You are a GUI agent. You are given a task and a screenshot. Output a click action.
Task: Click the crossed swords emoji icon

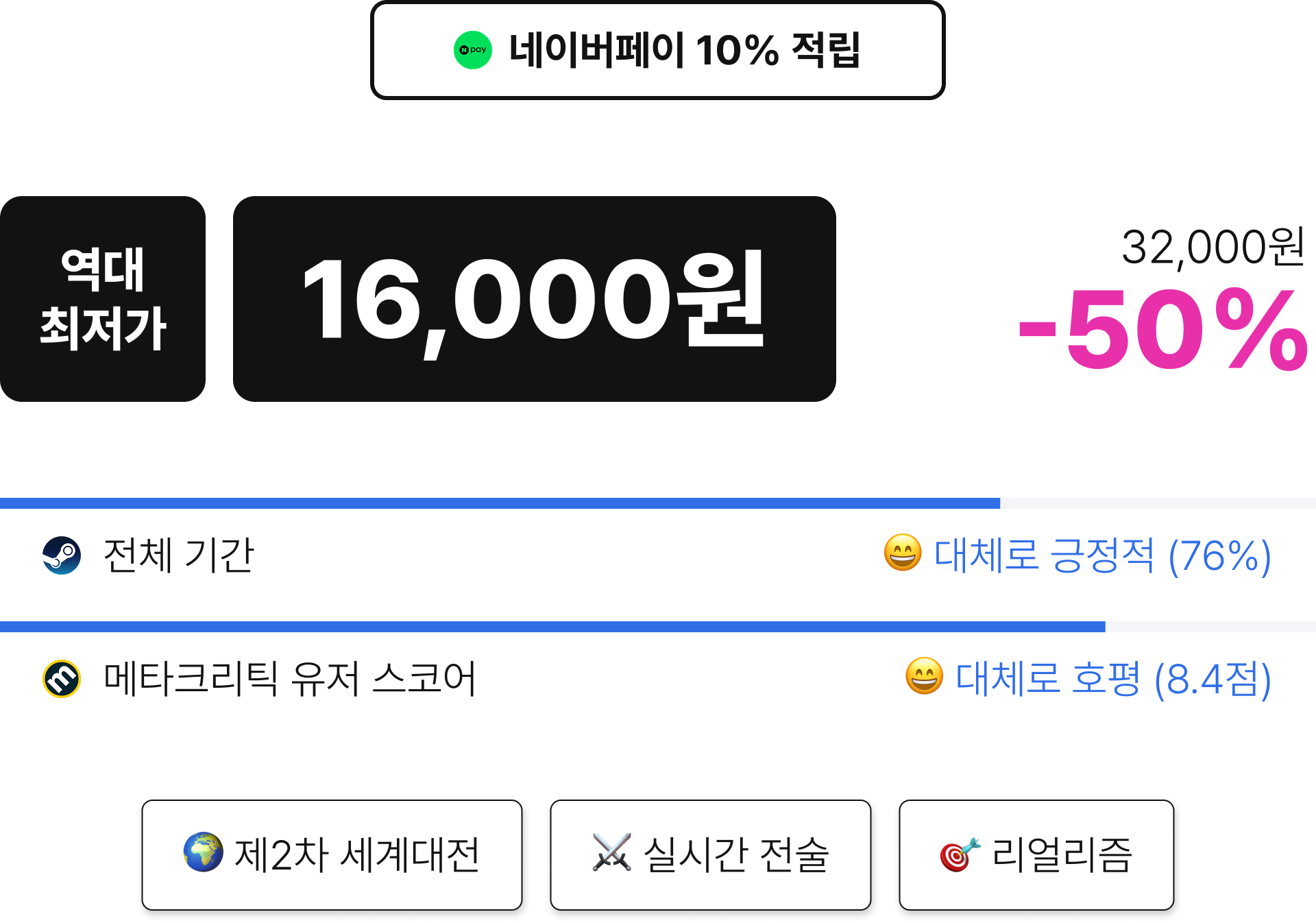[611, 852]
